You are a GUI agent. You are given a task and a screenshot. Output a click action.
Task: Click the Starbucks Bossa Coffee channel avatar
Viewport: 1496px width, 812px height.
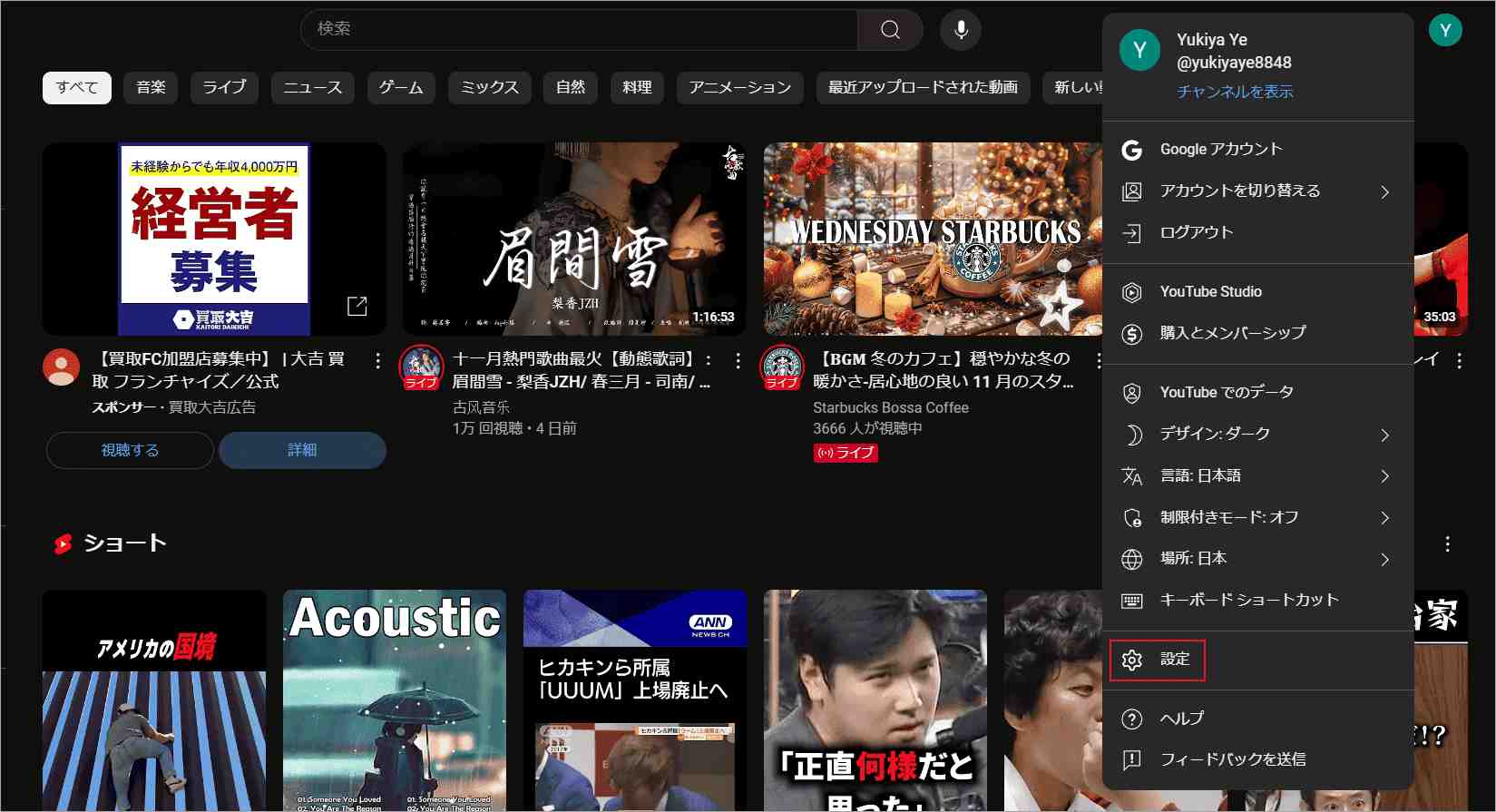point(781,367)
